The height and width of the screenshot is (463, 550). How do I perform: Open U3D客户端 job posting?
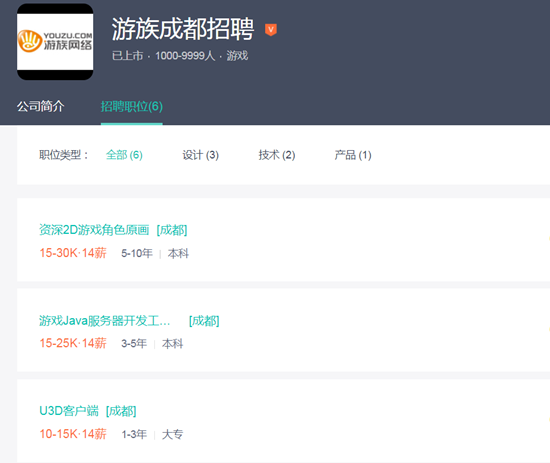[x=69, y=411]
